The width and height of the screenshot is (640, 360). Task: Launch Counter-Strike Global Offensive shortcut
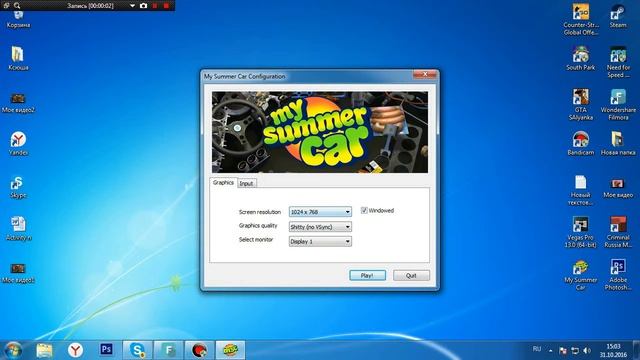(580, 20)
